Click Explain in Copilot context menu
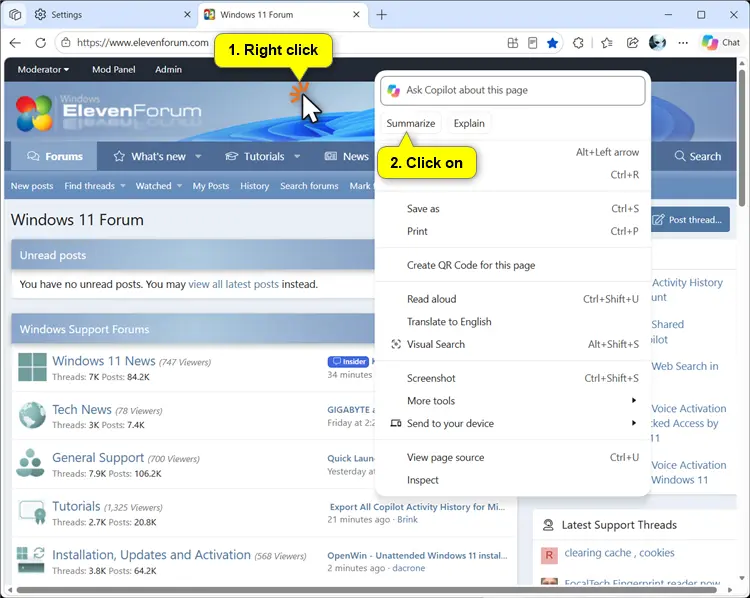The image size is (750, 598). [x=469, y=123]
